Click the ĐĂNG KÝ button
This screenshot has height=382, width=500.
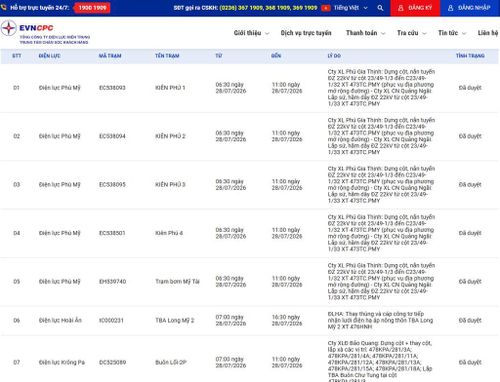(415, 8)
